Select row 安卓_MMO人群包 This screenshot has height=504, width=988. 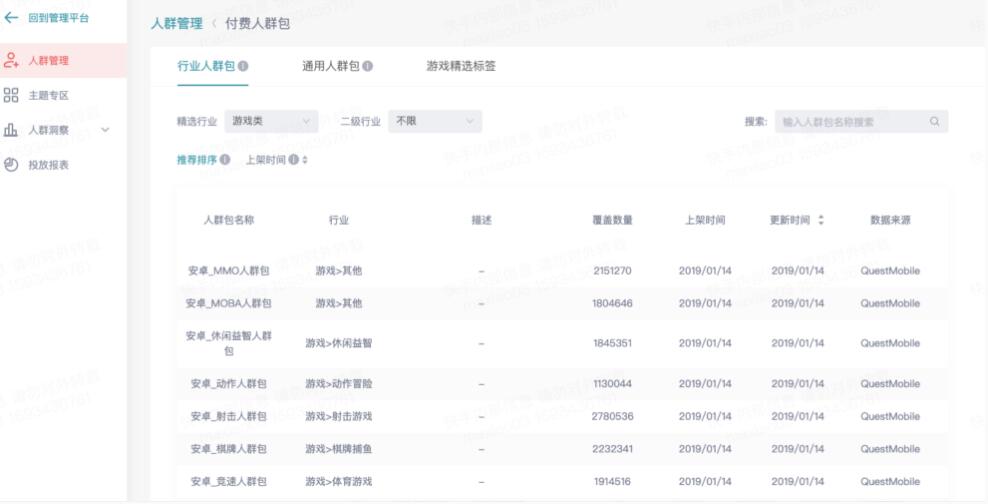(562, 271)
